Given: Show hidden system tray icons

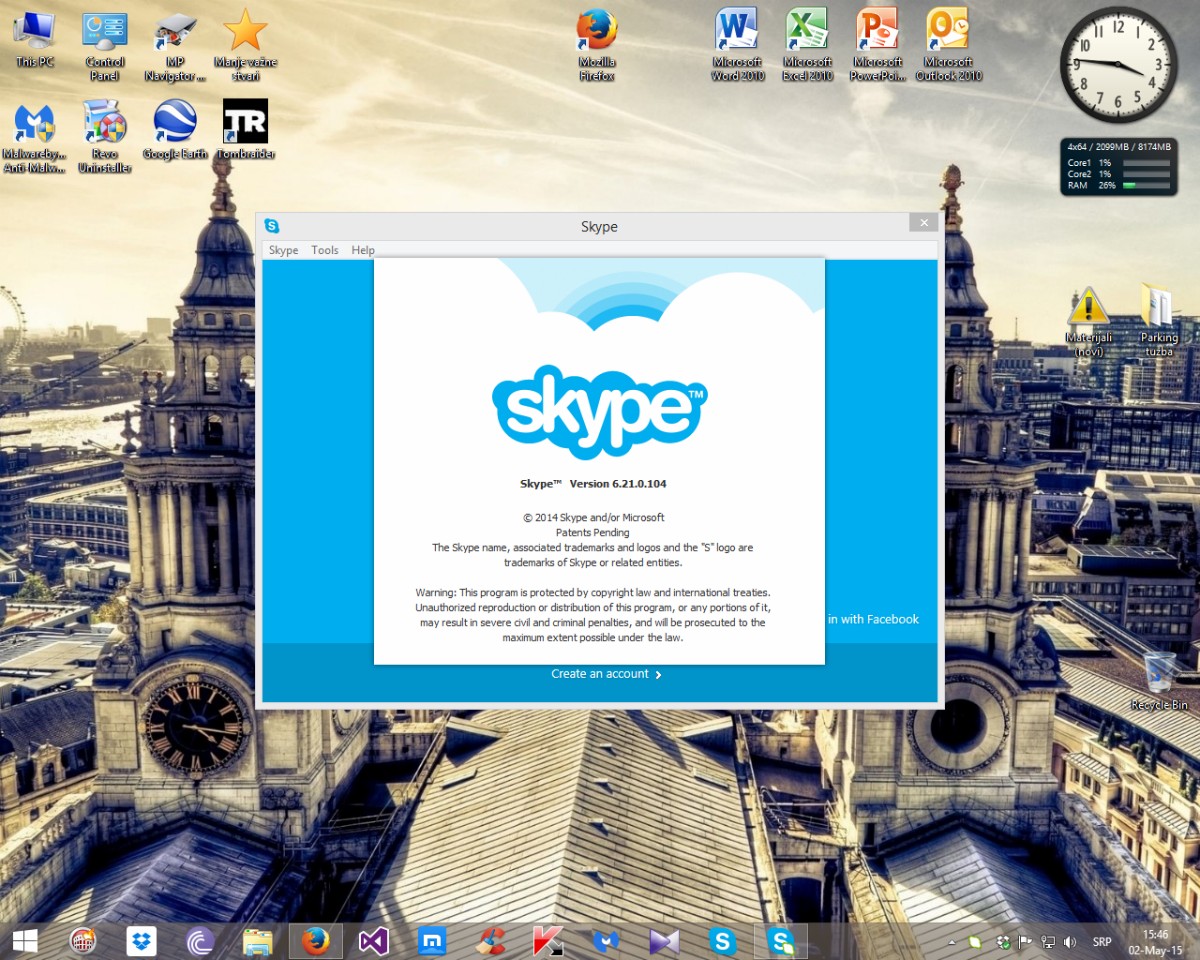Looking at the screenshot, I should point(951,942).
